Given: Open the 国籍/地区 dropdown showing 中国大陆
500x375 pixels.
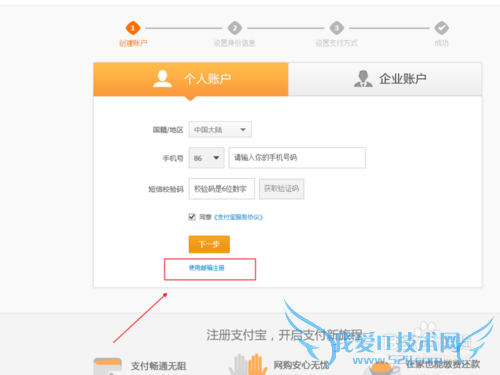Looking at the screenshot, I should 220,129.
